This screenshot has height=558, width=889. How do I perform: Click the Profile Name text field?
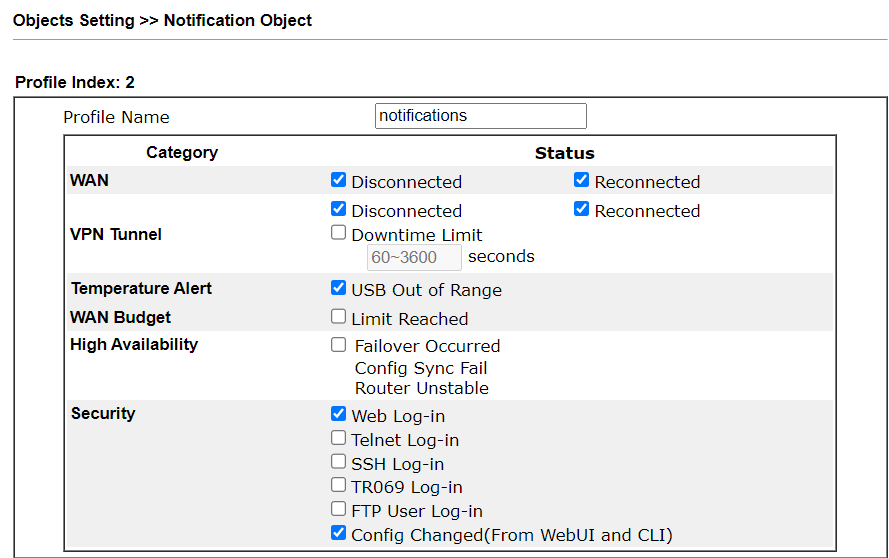pos(481,116)
